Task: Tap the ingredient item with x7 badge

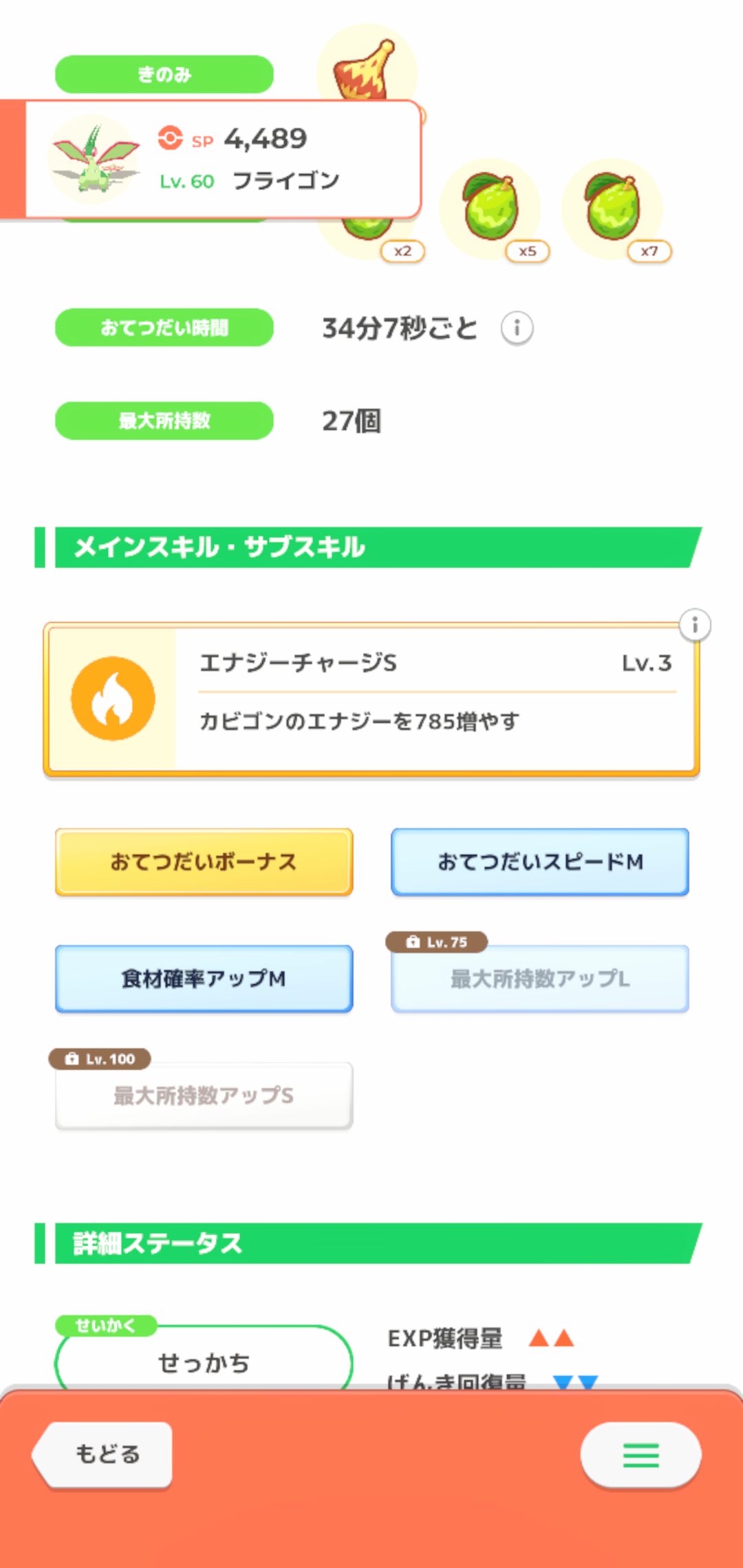Action: pyautogui.click(x=612, y=209)
